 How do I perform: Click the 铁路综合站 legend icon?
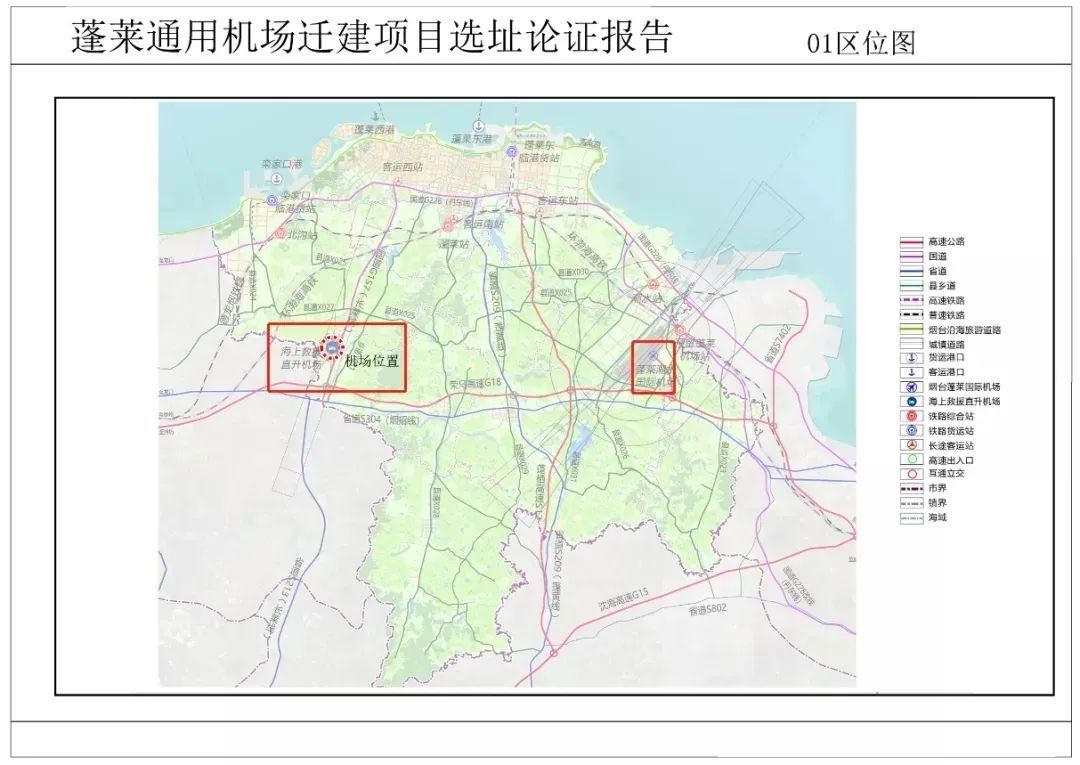click(x=911, y=416)
